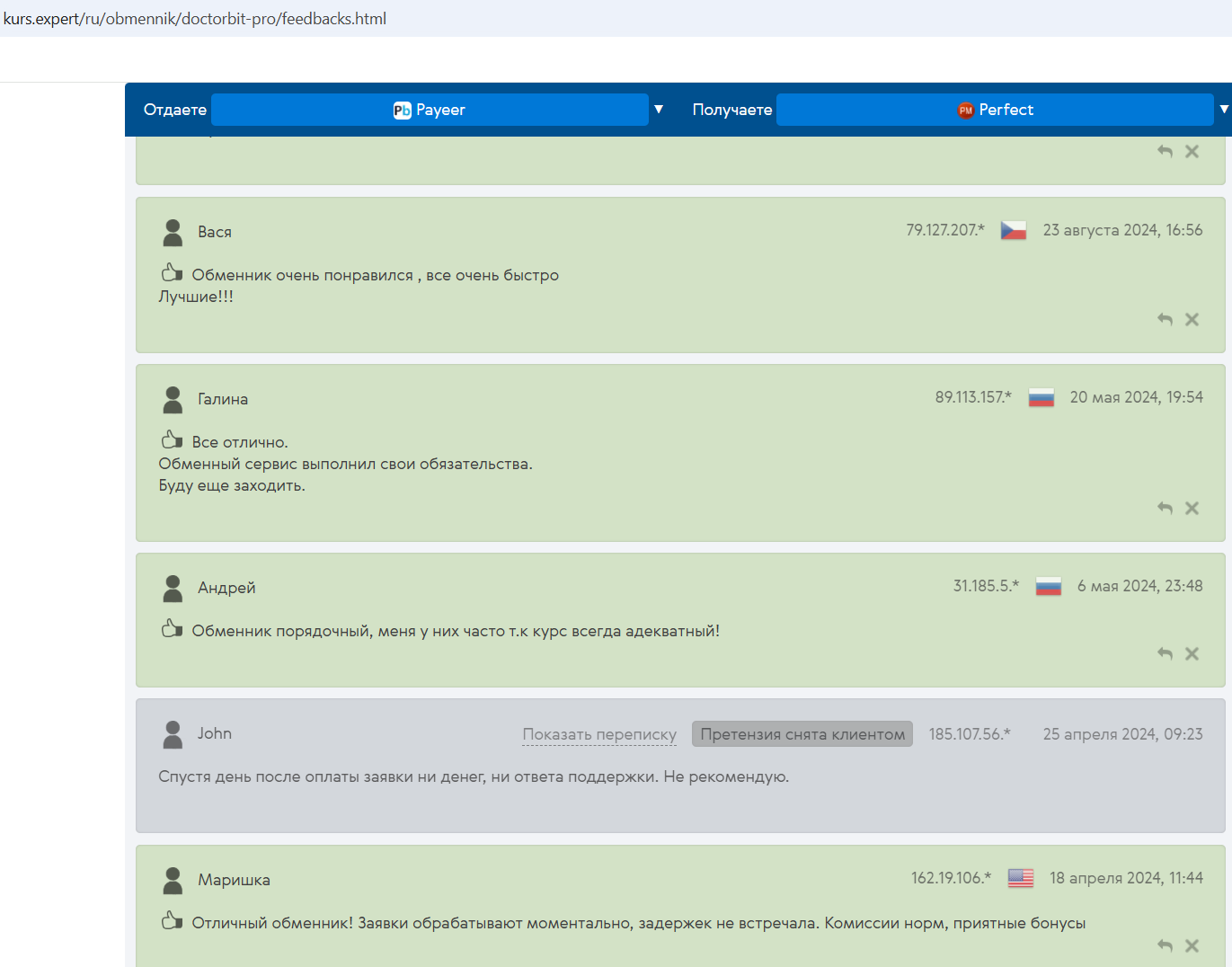Click X icon on Андрей's review
The width and height of the screenshot is (1232, 967).
pyautogui.click(x=1192, y=653)
